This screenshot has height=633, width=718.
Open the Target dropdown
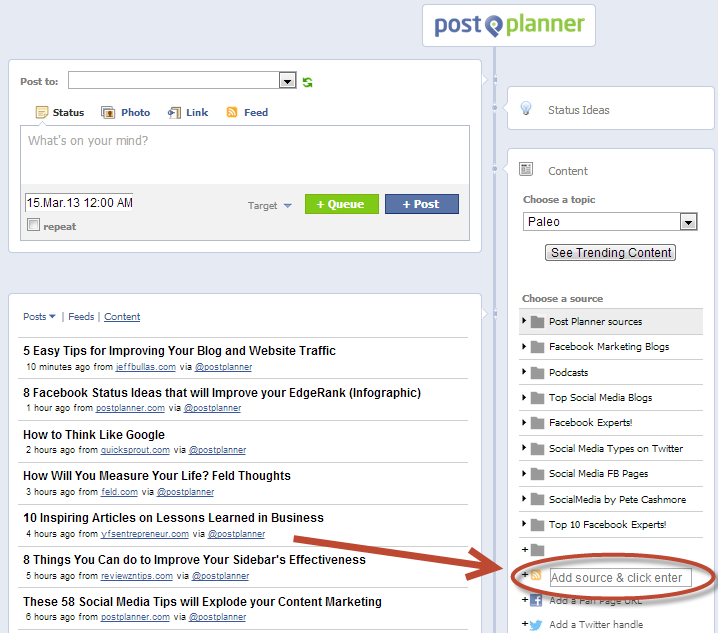(x=270, y=206)
